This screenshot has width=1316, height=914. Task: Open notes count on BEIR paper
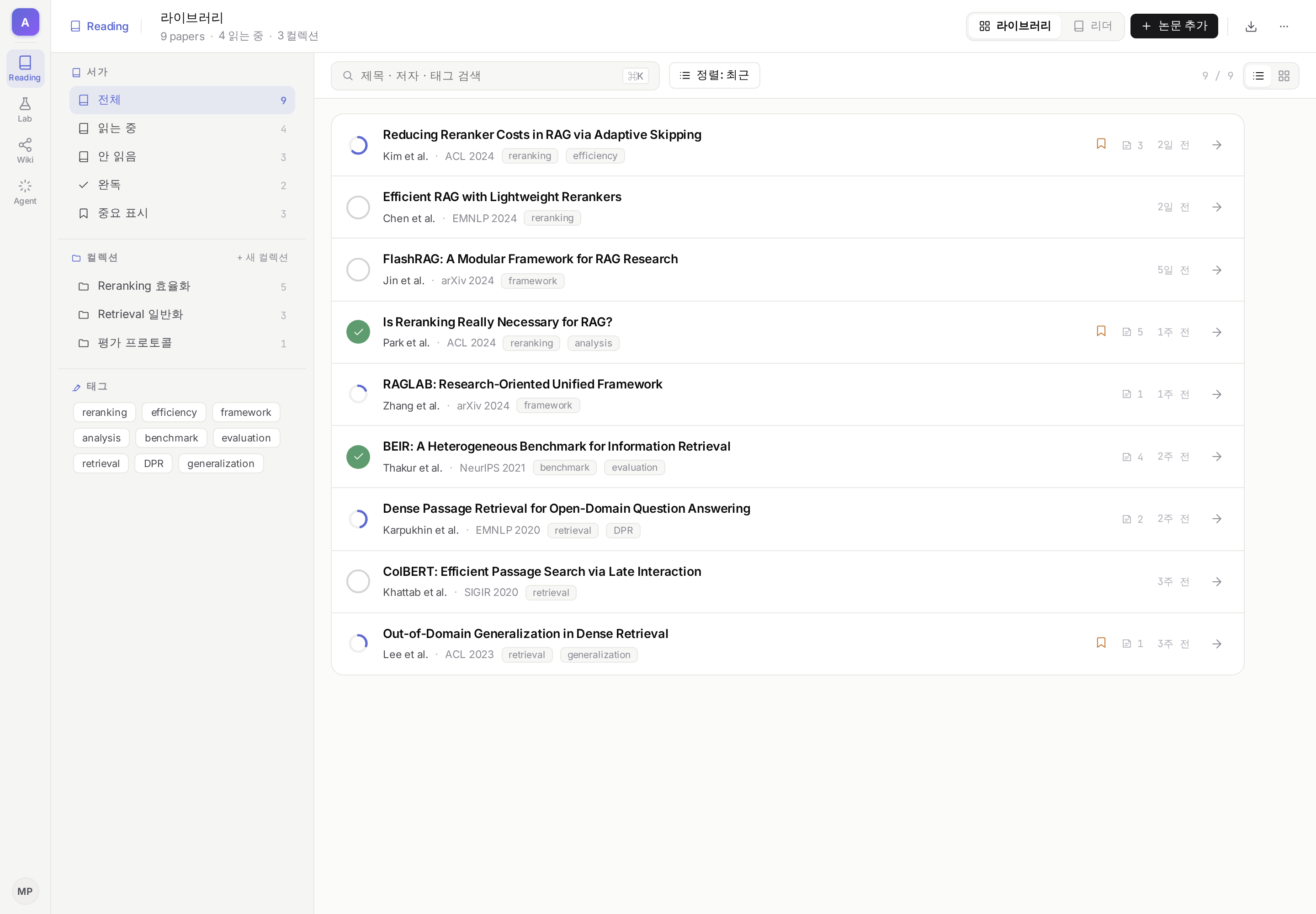[1132, 457]
